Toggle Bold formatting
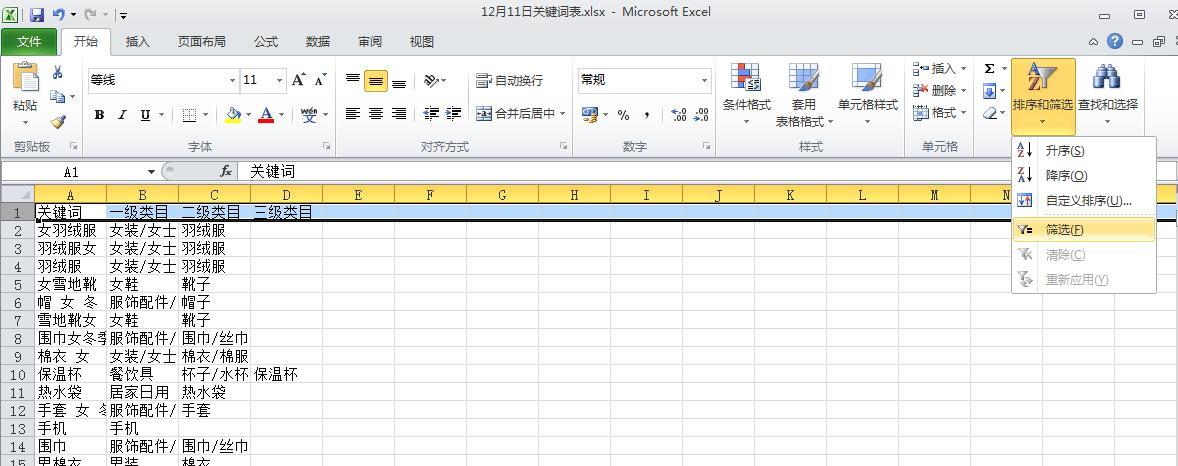The height and width of the screenshot is (466, 1178). click(99, 115)
